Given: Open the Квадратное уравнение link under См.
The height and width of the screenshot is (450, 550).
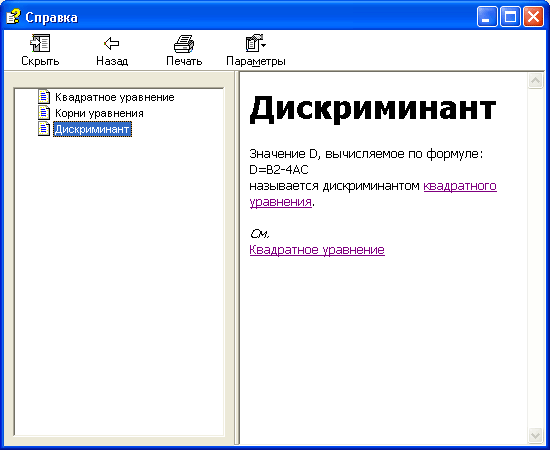Looking at the screenshot, I should pos(317,250).
